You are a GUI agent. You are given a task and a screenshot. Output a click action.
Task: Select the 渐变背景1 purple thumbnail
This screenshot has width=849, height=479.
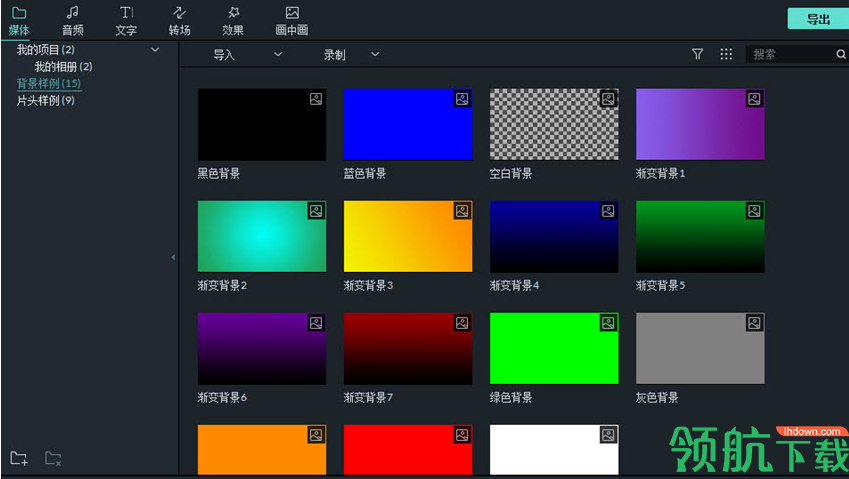700,124
